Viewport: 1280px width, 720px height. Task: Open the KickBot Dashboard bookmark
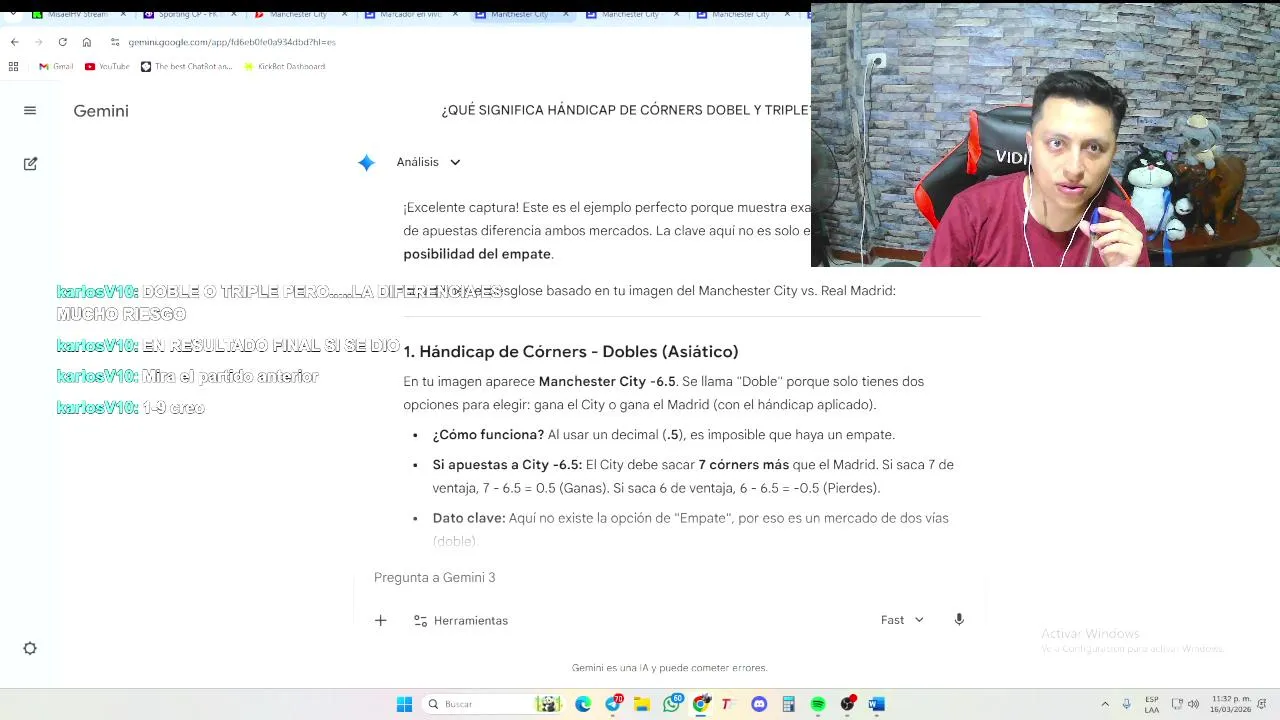click(x=285, y=66)
